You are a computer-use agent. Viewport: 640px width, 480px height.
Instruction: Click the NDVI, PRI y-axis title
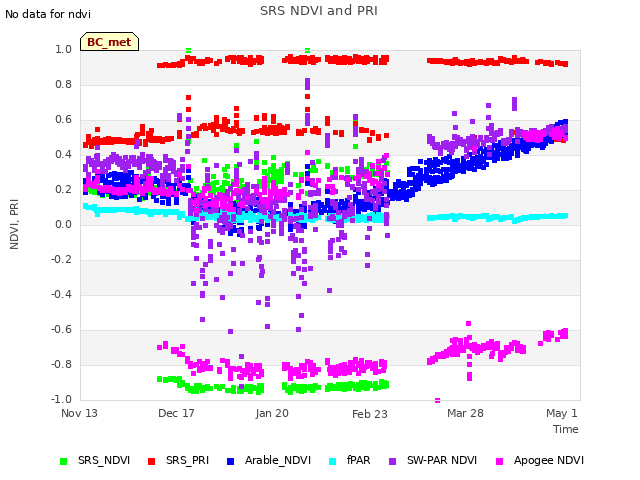pos(14,224)
